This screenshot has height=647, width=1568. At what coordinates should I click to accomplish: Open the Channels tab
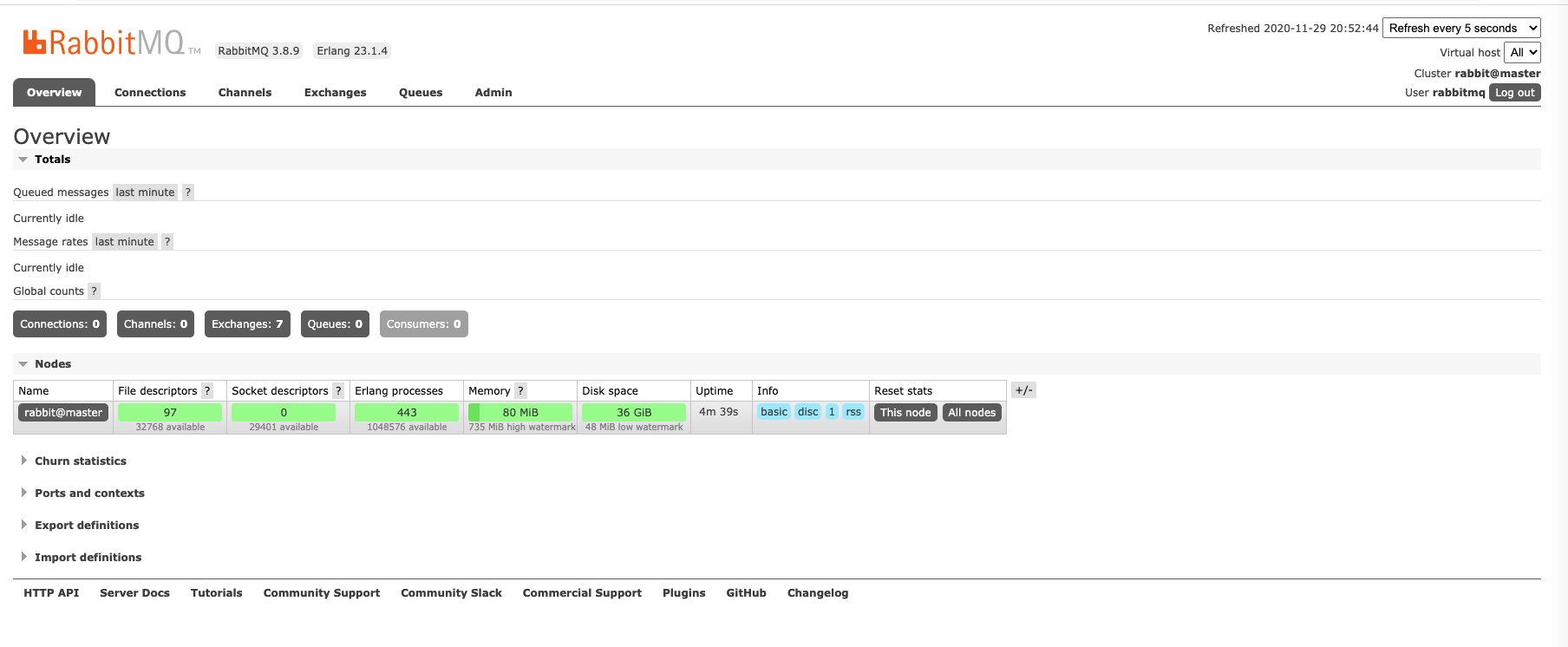coord(245,93)
